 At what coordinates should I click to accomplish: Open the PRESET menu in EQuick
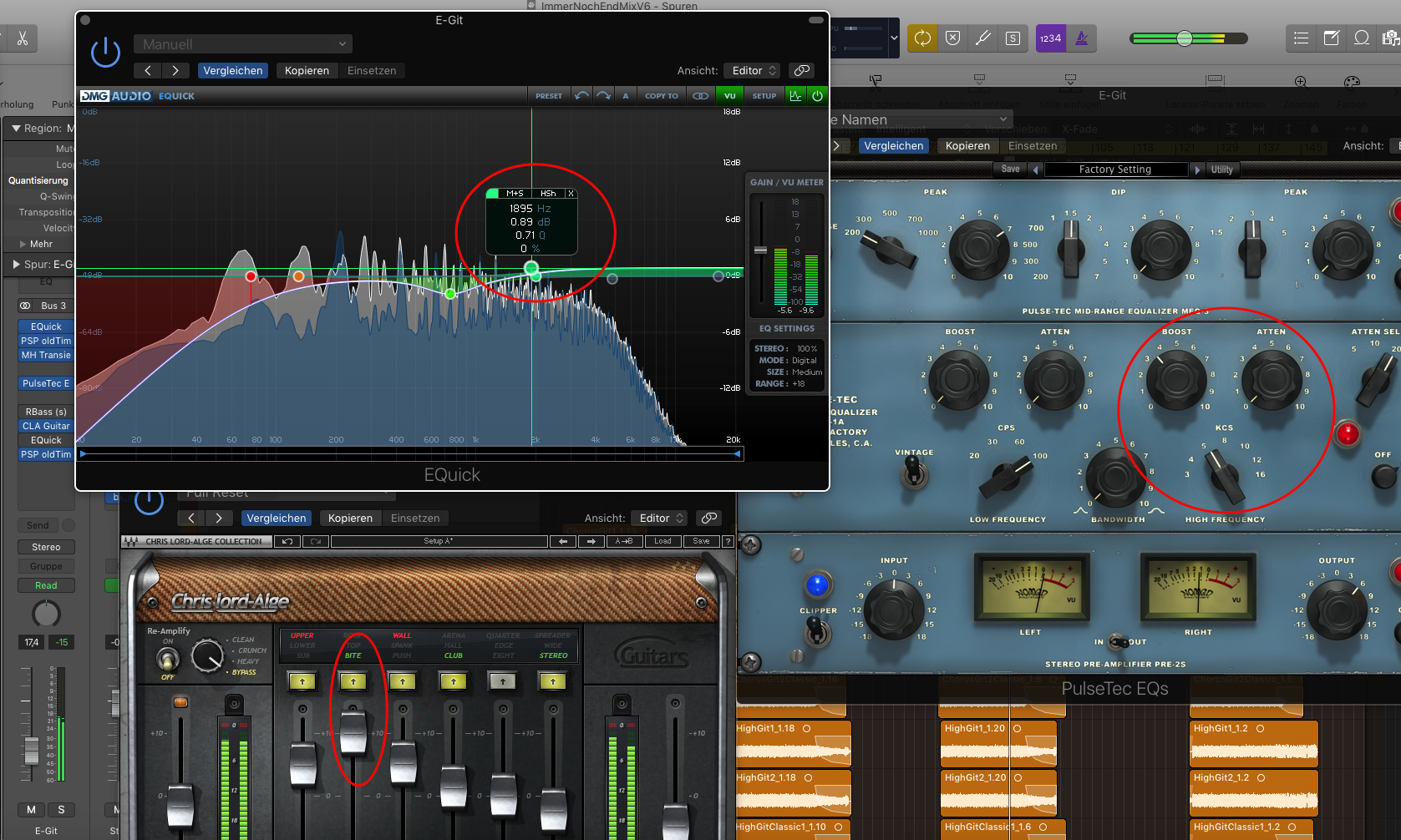[549, 96]
